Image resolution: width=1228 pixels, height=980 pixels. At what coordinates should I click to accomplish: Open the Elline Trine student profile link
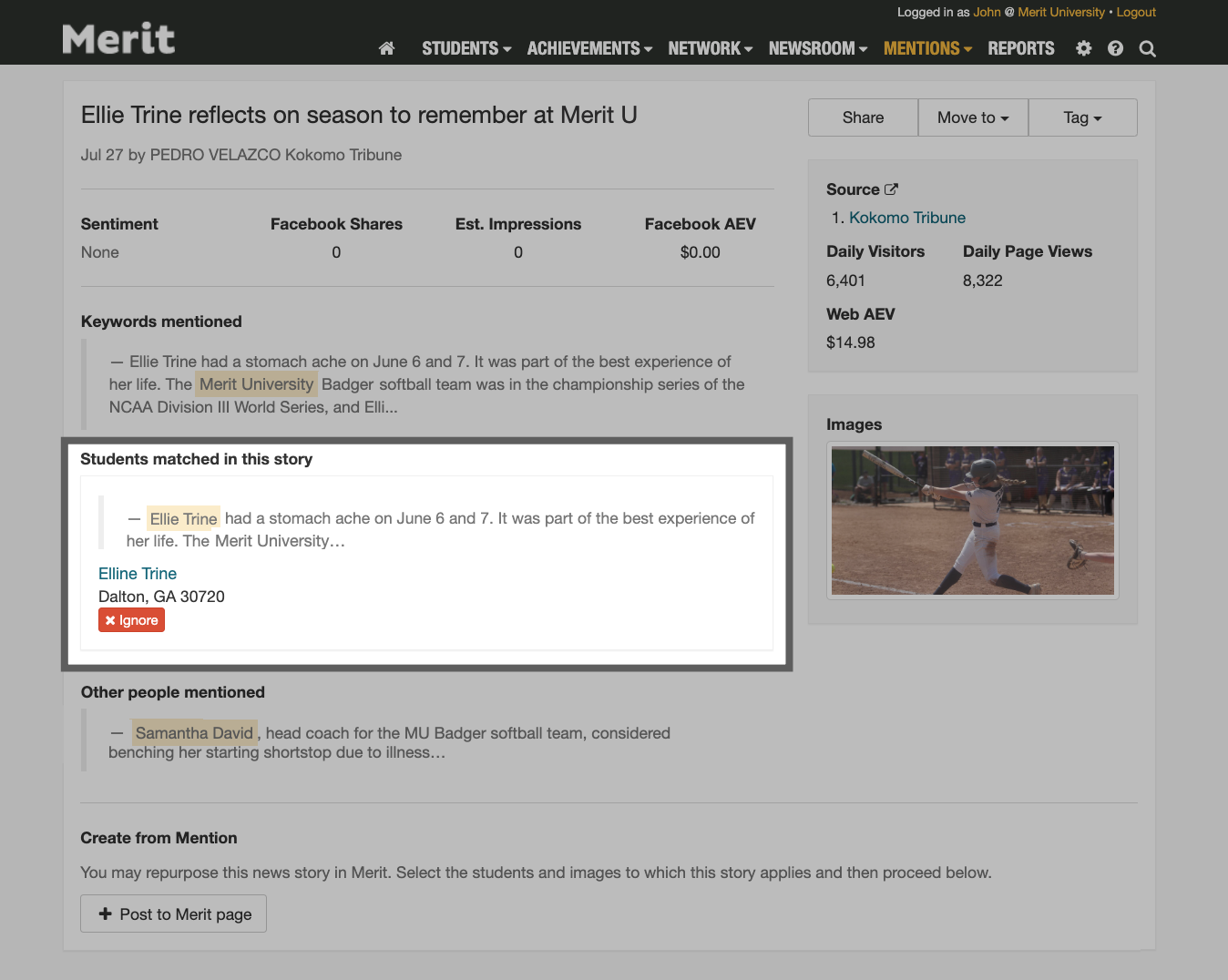coord(138,574)
